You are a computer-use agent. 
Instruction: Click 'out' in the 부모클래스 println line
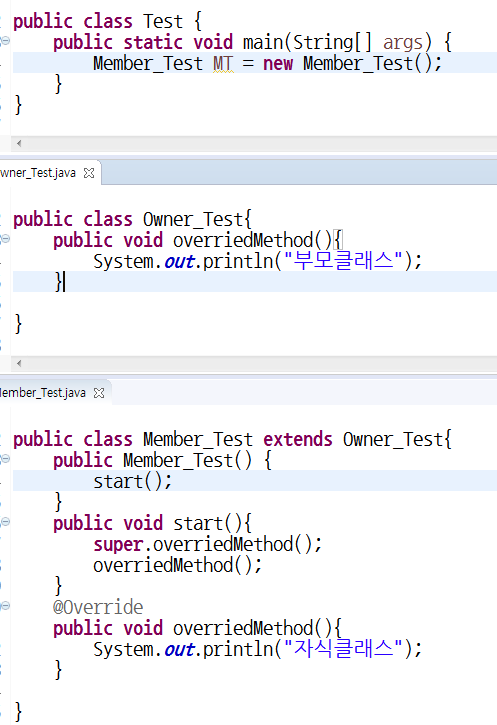[179, 262]
